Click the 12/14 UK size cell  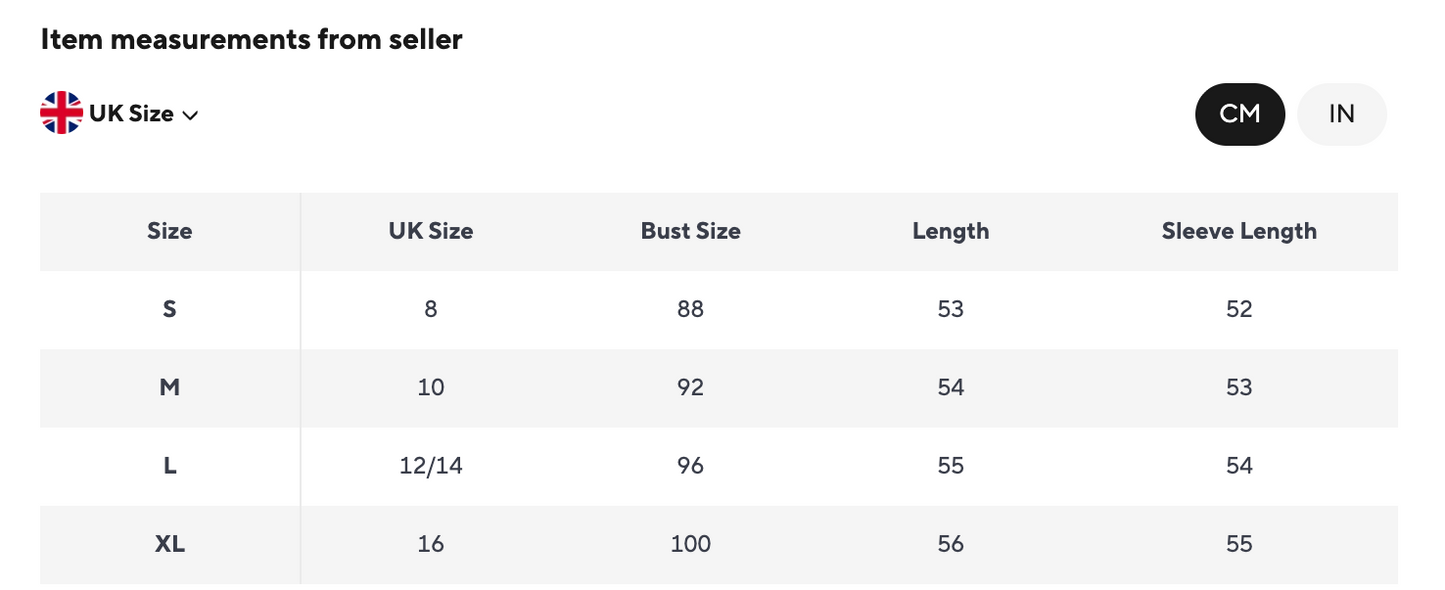click(x=430, y=465)
